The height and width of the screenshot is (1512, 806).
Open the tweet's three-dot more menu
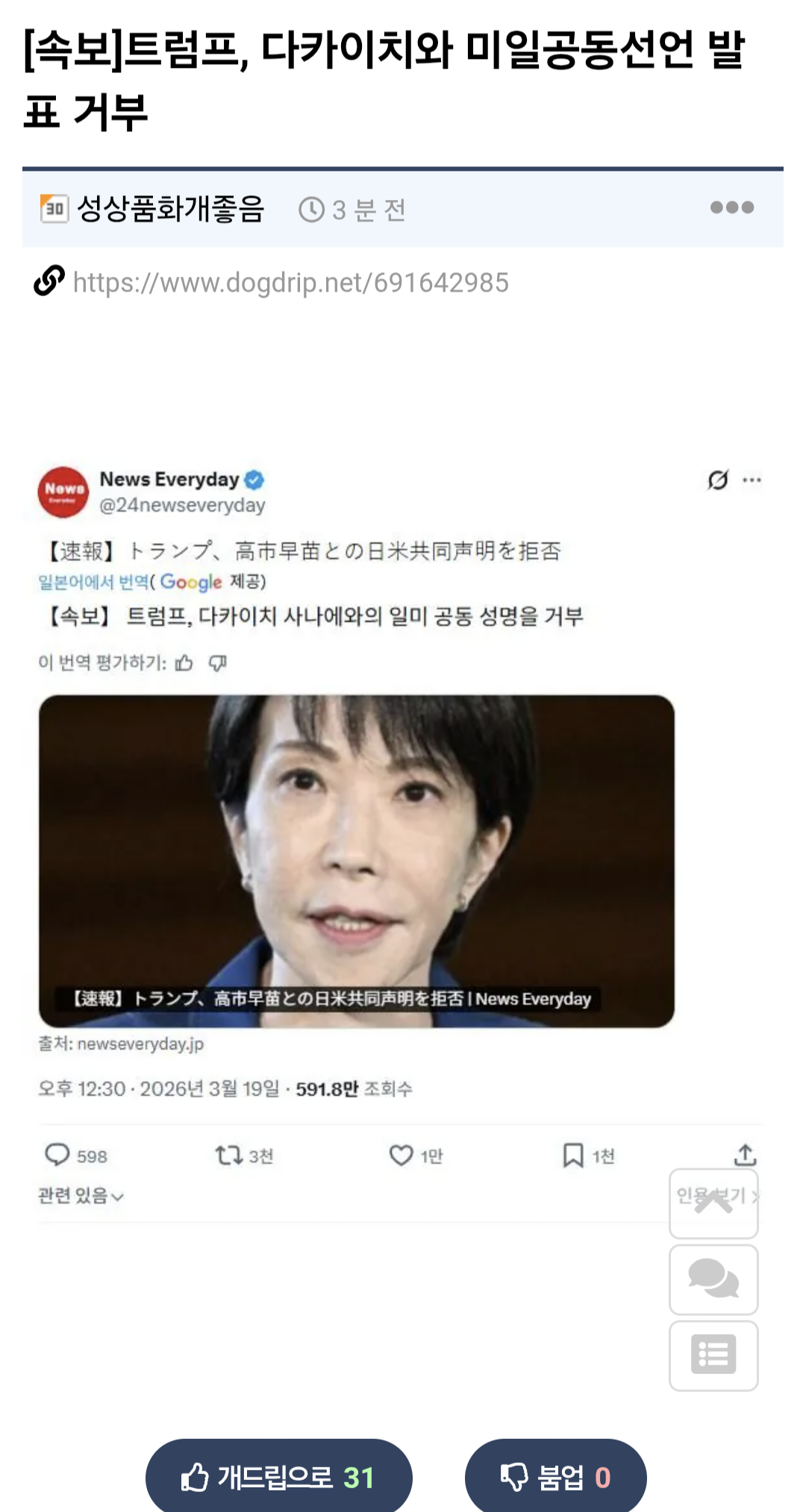pos(752,480)
